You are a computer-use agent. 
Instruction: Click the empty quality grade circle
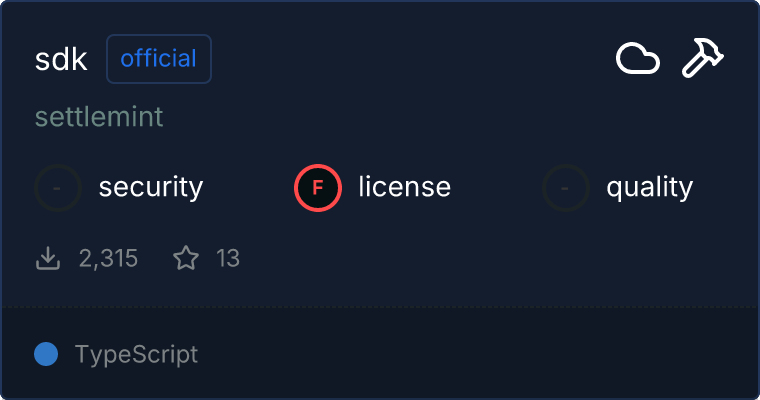[x=566, y=187]
